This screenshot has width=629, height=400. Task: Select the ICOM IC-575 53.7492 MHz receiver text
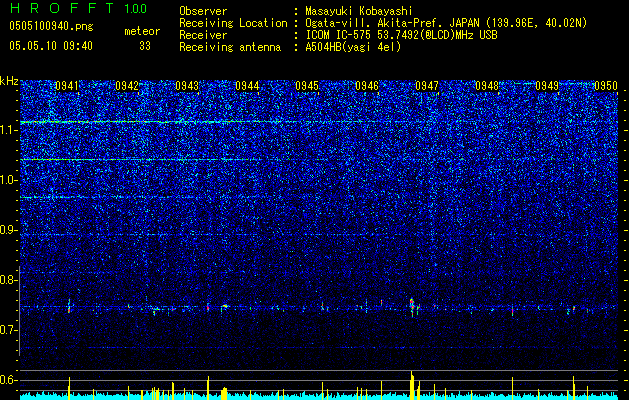pos(401,35)
